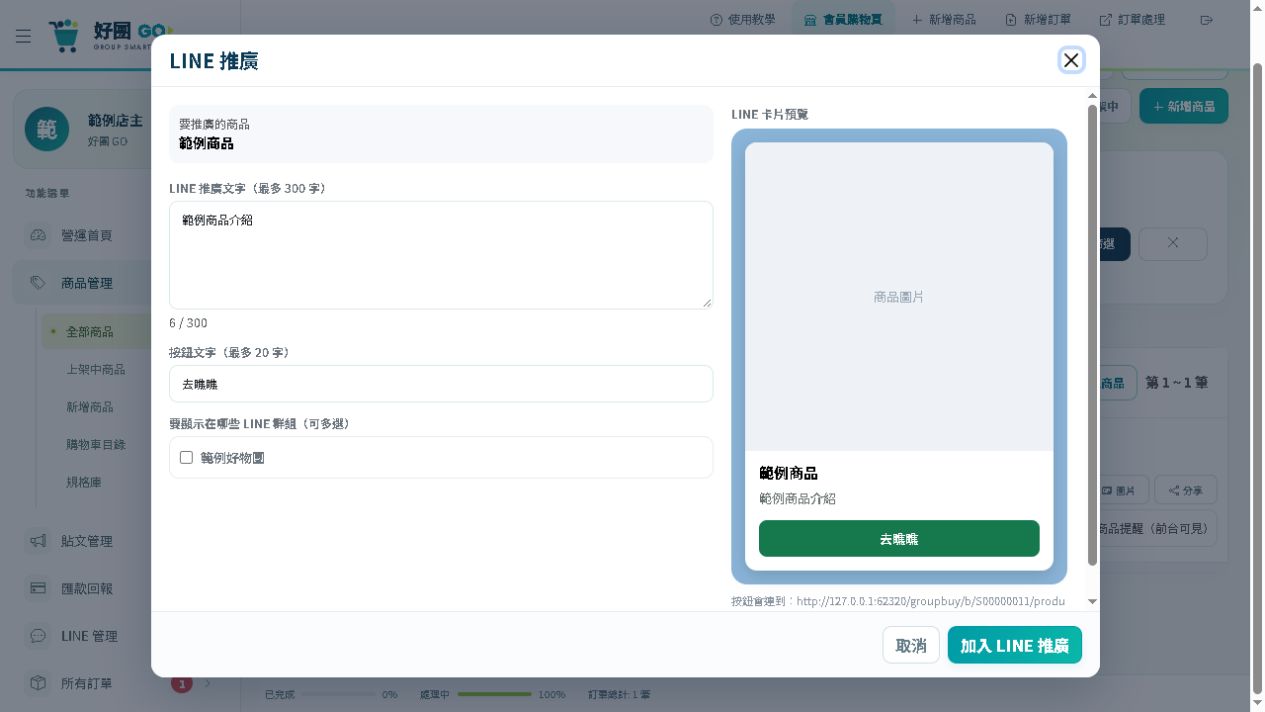Click the 商品管理 tag icon
Viewport: 1265px width, 712px height.
(x=38, y=283)
